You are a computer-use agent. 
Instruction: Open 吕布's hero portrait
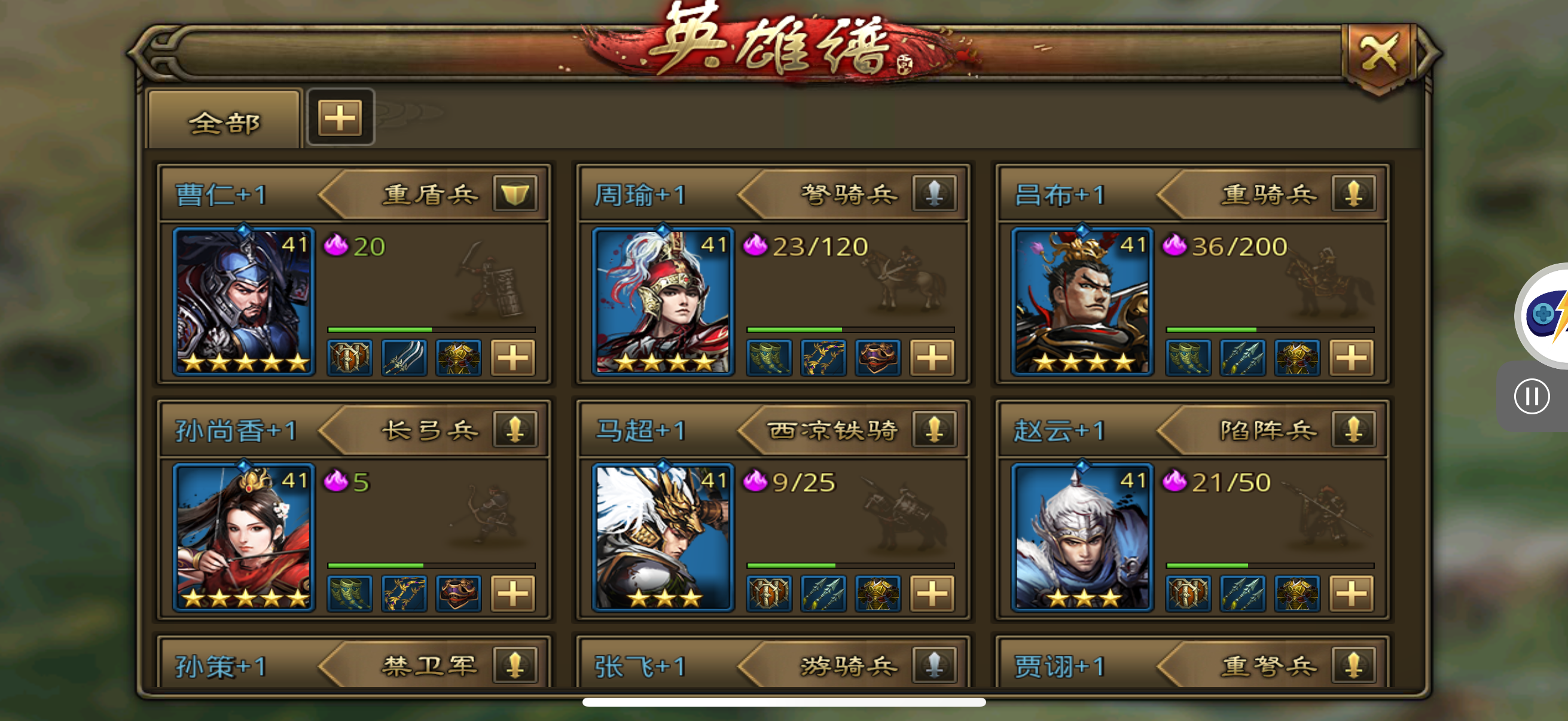coord(1082,301)
